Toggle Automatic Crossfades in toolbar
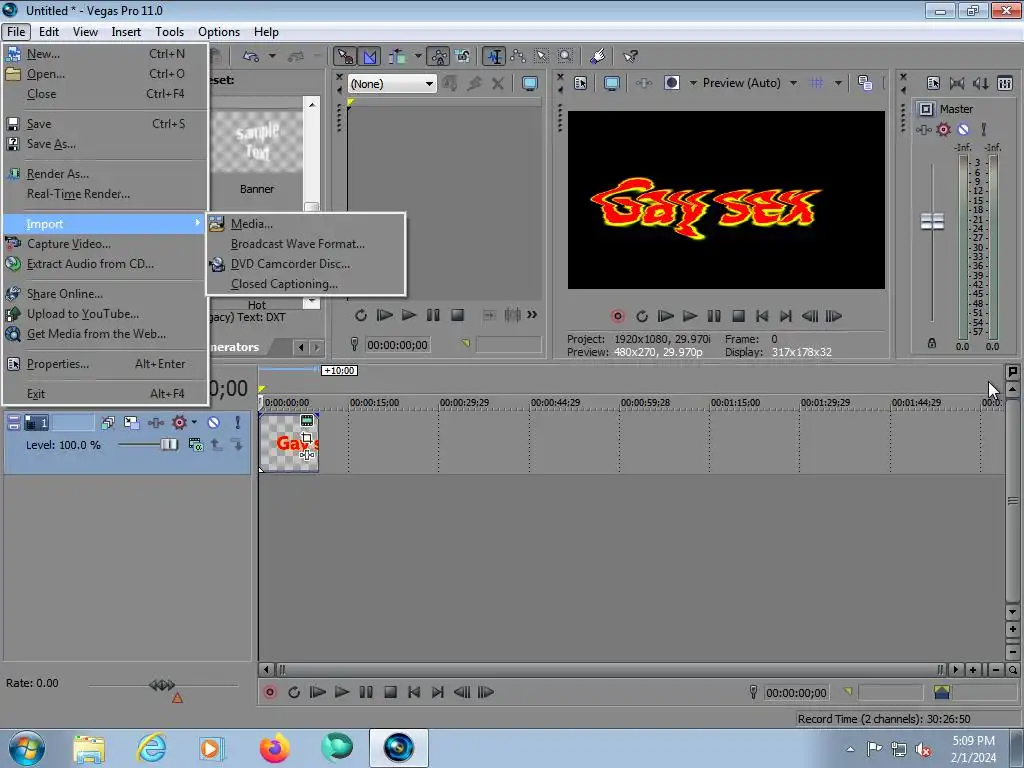The image size is (1024, 768). [370, 57]
